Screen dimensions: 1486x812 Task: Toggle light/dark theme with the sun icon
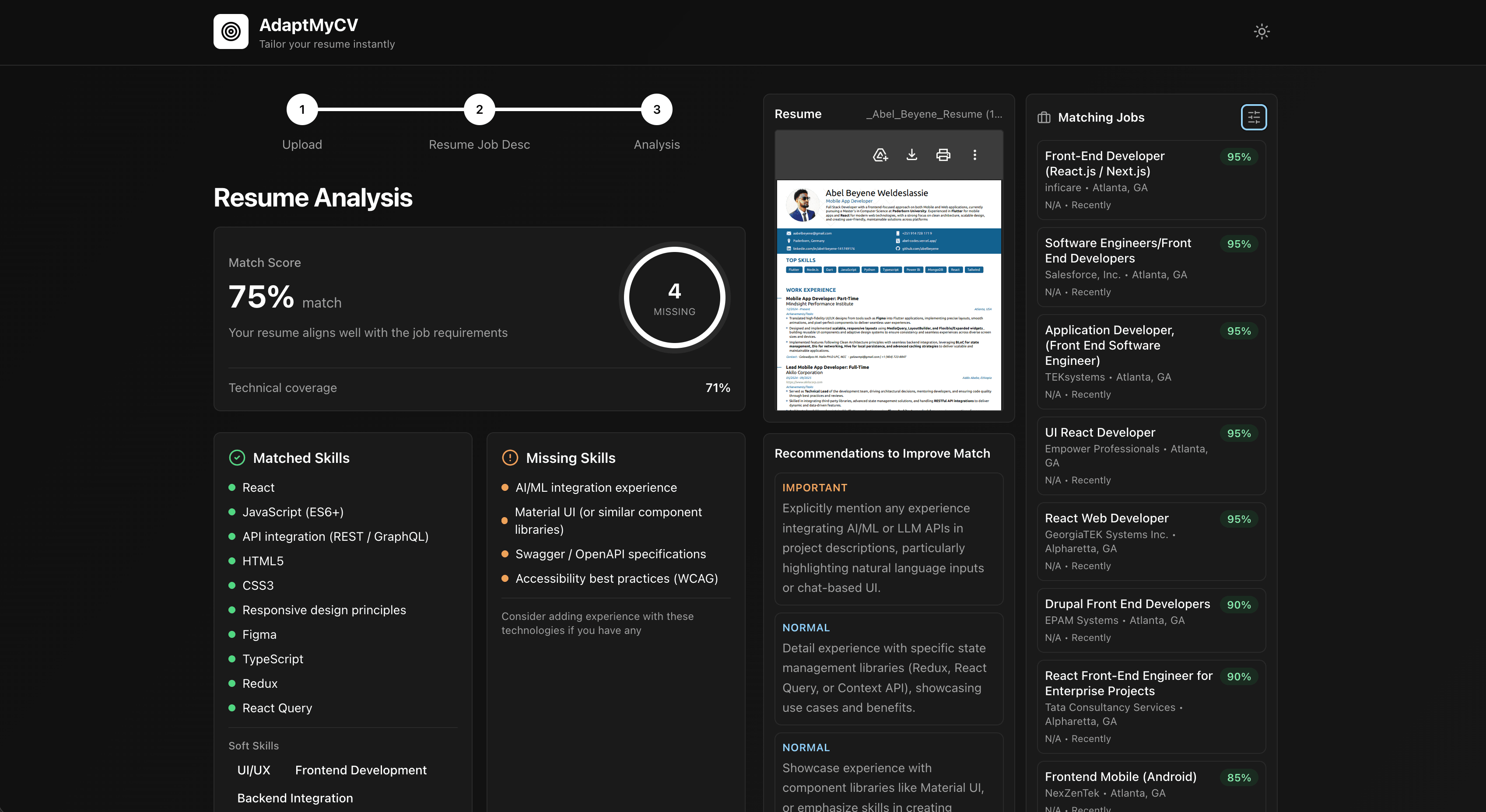1261,31
